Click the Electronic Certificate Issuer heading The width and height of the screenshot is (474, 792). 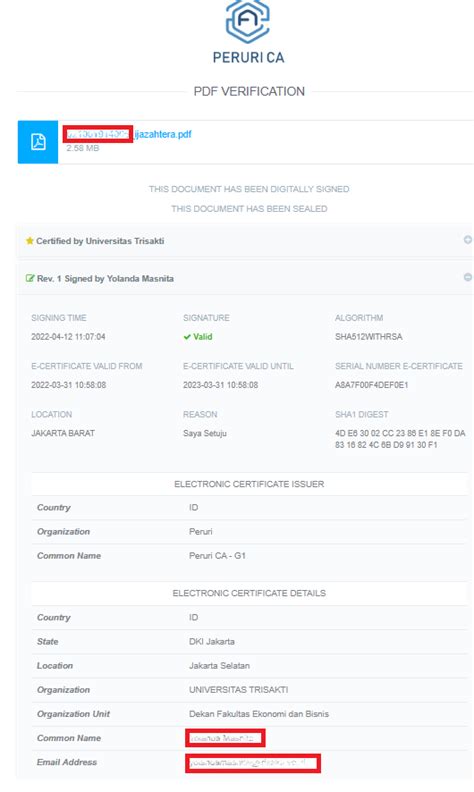pos(249,484)
